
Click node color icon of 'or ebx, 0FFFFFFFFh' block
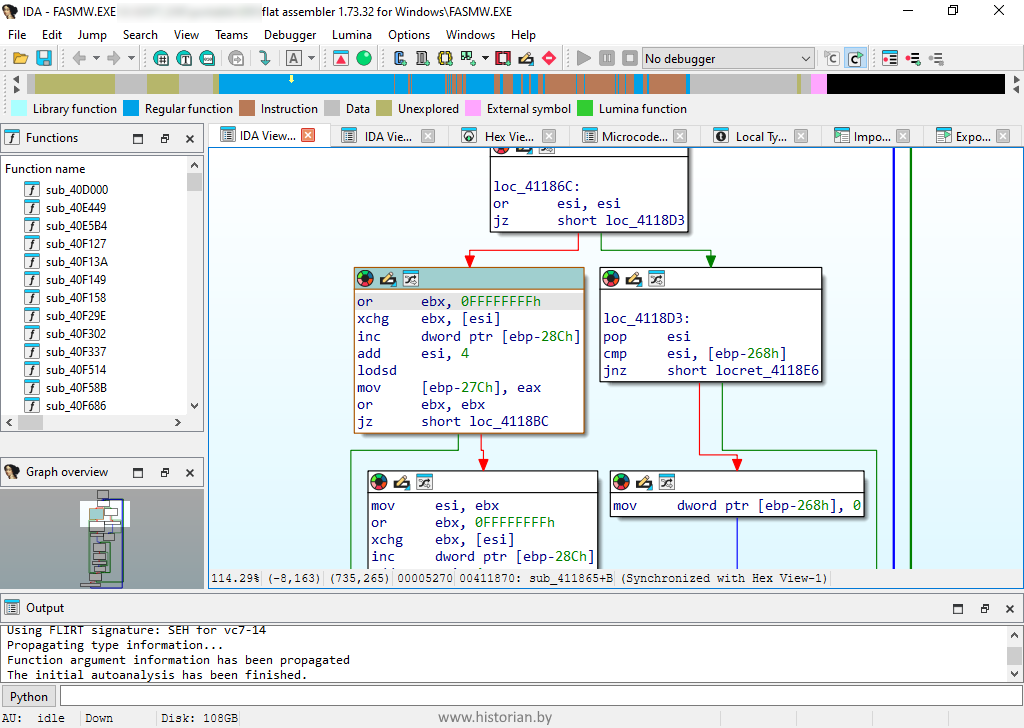pyautogui.click(x=365, y=279)
